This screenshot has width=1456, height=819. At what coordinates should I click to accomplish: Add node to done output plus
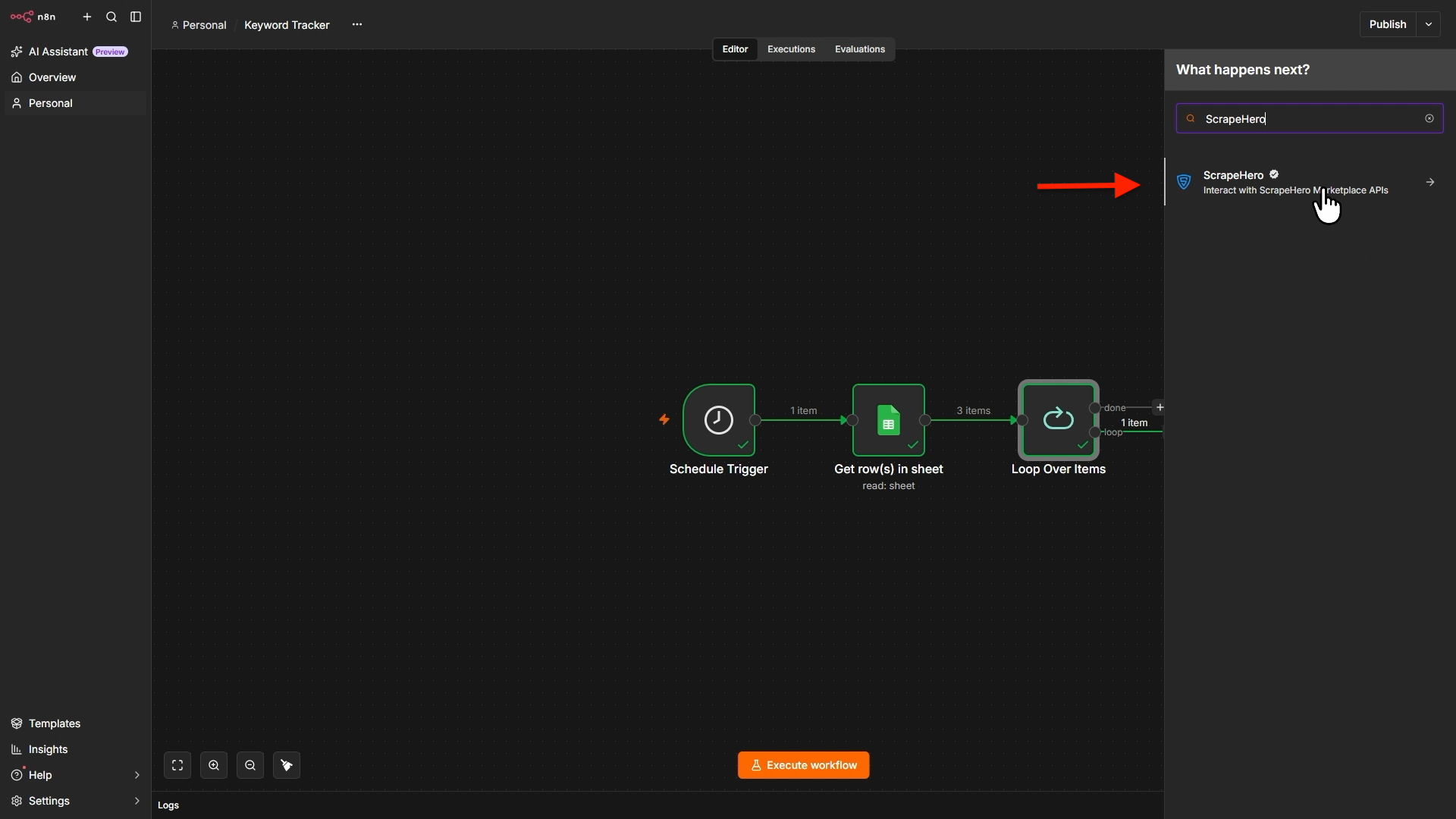1159,407
